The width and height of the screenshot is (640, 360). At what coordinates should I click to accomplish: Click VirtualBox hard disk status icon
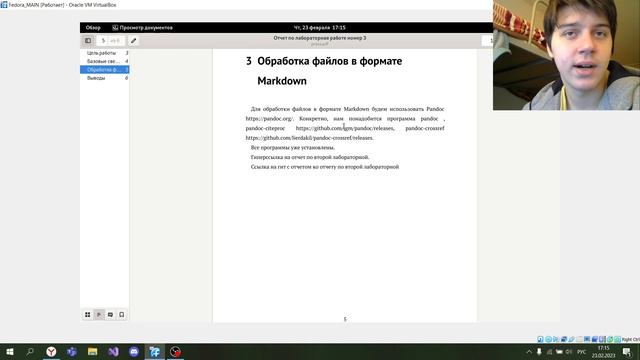(x=540, y=339)
